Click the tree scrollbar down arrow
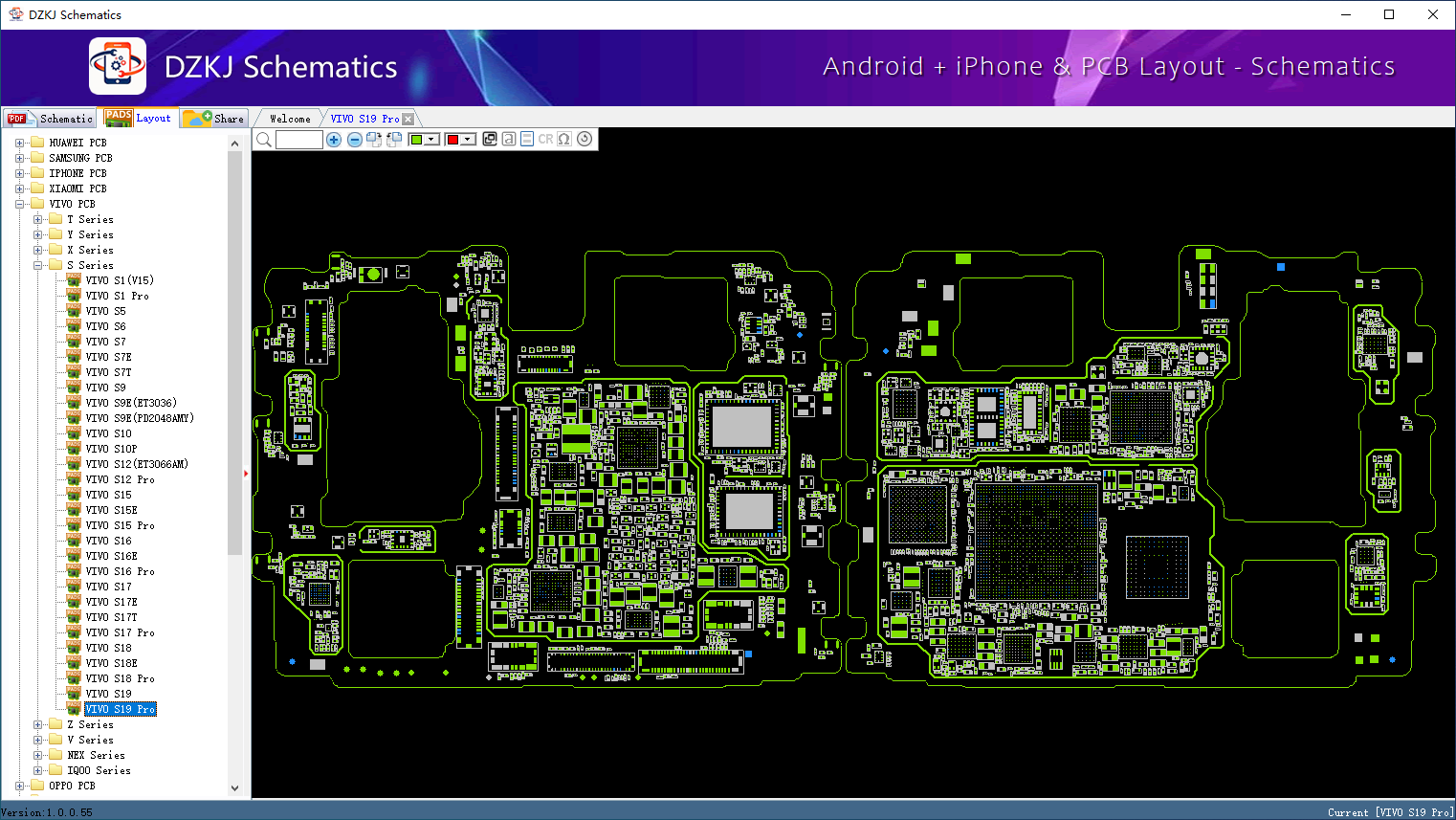 (x=235, y=788)
